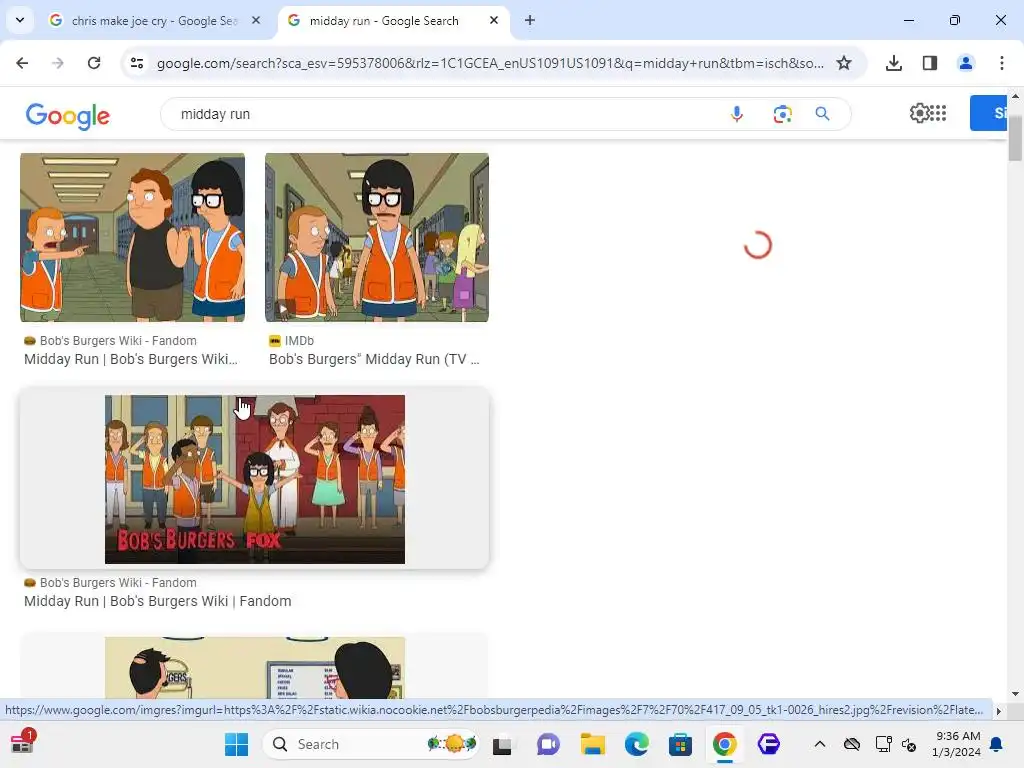The width and height of the screenshot is (1024, 768).
Task: Open 'Midday Run | Bob's Burgers Wiki...' truncated link
Action: [131, 359]
